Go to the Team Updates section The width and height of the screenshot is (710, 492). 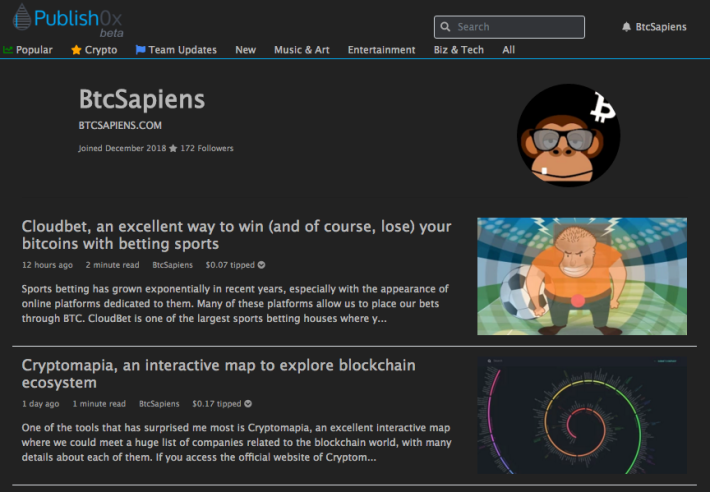(x=182, y=50)
